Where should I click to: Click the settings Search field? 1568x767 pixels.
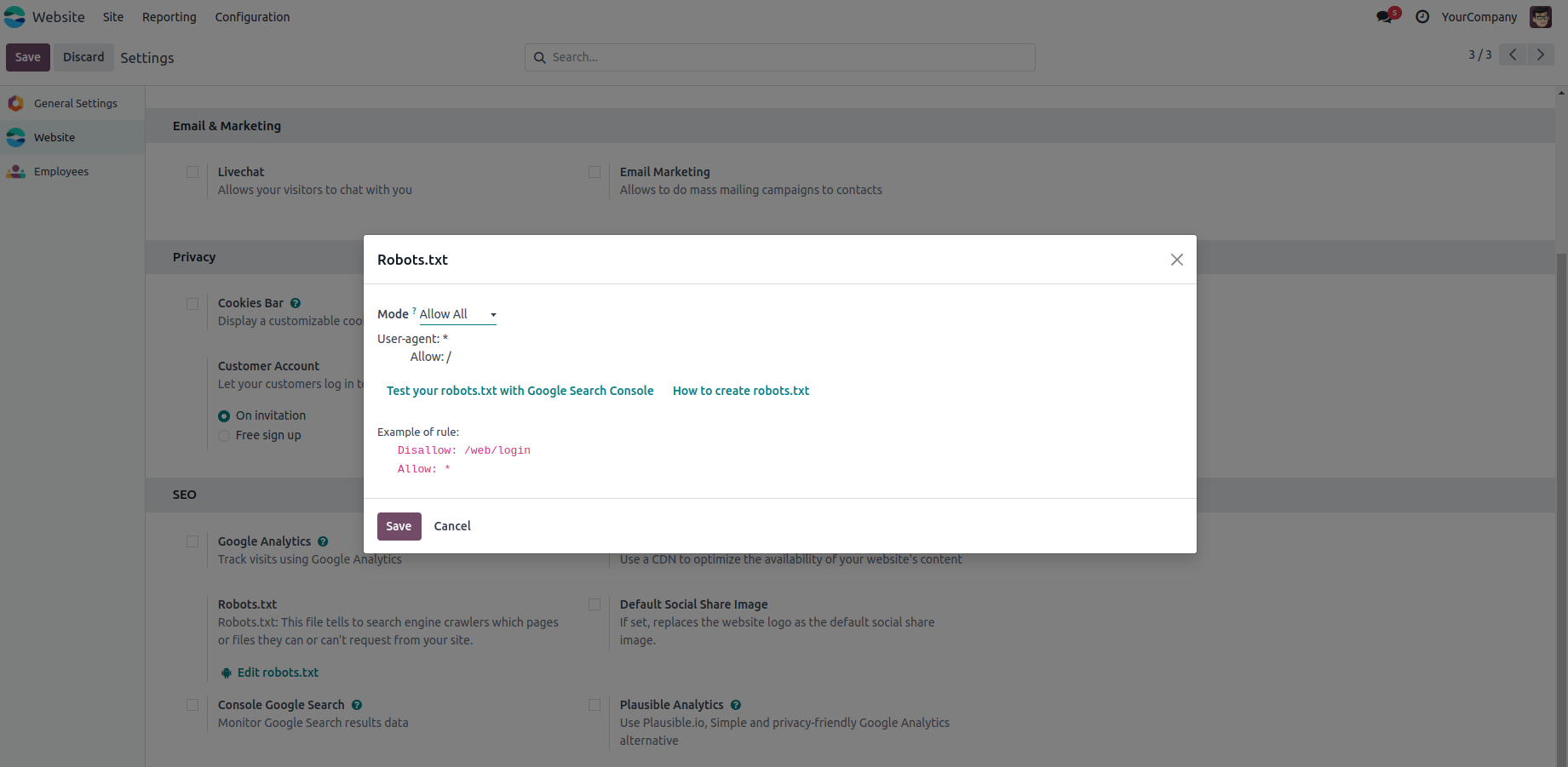click(x=779, y=57)
